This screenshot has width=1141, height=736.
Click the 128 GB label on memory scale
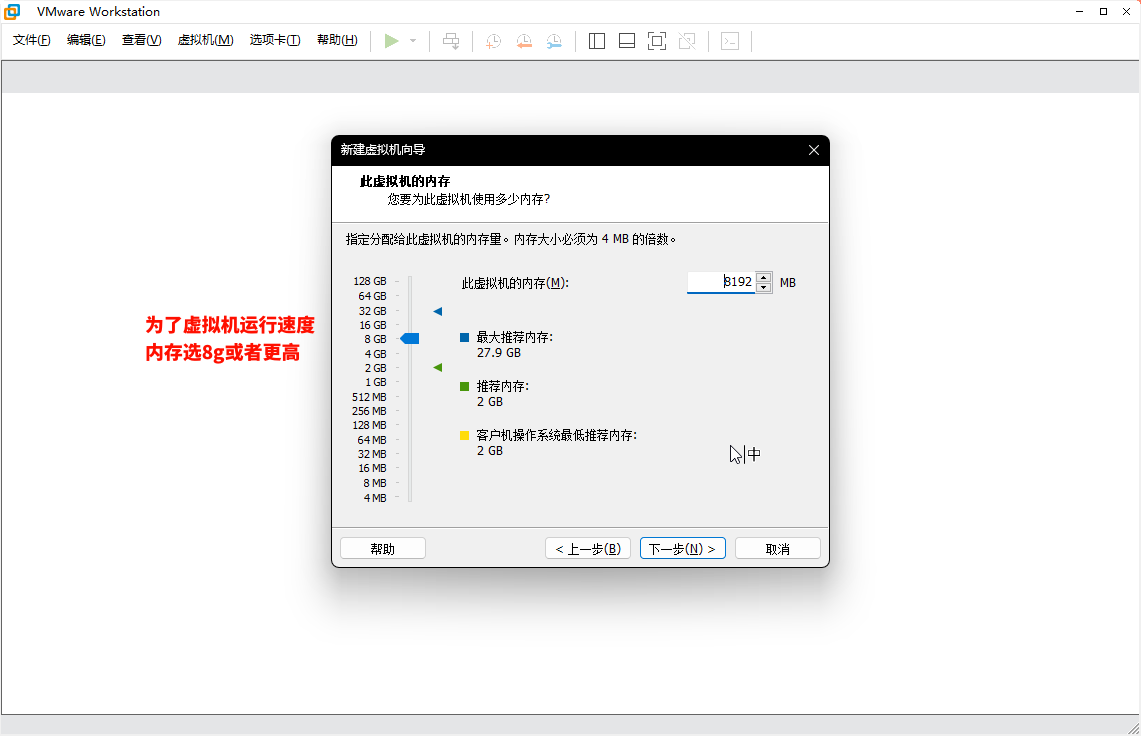[x=370, y=281]
